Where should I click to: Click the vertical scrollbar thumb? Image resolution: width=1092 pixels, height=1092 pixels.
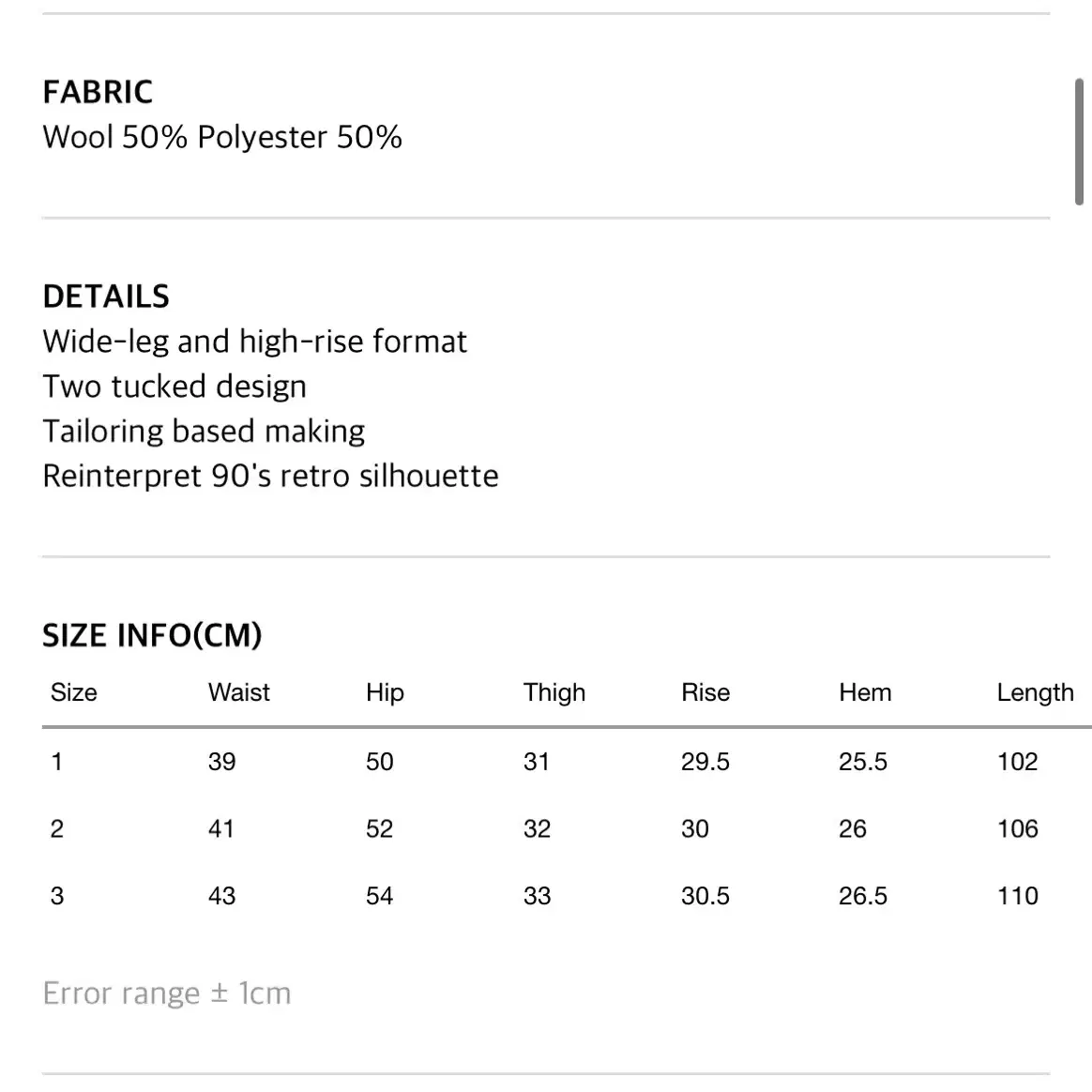coord(1079,142)
